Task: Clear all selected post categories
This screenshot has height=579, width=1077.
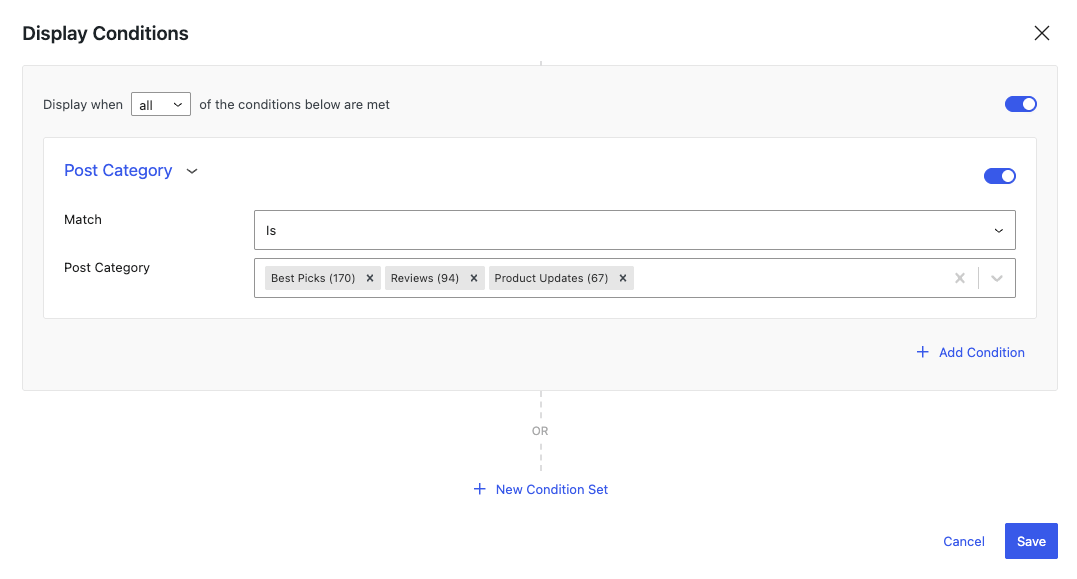Action: (x=960, y=278)
